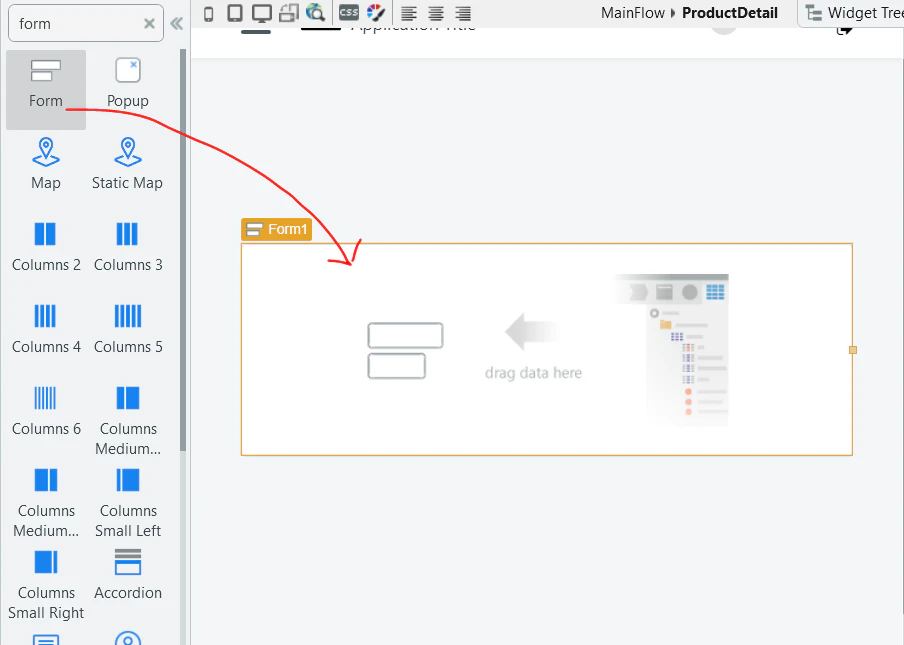
Task: Go to MainFlow in the breadcrumb
Action: tap(632, 13)
